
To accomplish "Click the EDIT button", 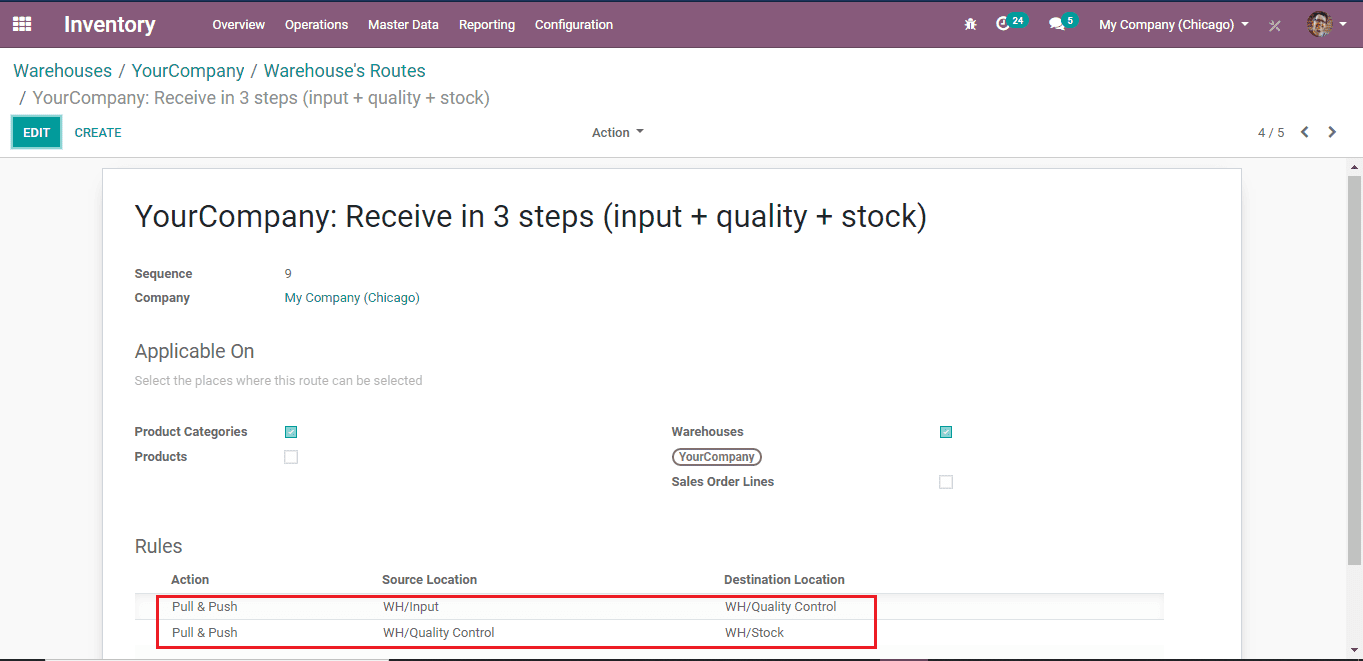I will pyautogui.click(x=37, y=132).
